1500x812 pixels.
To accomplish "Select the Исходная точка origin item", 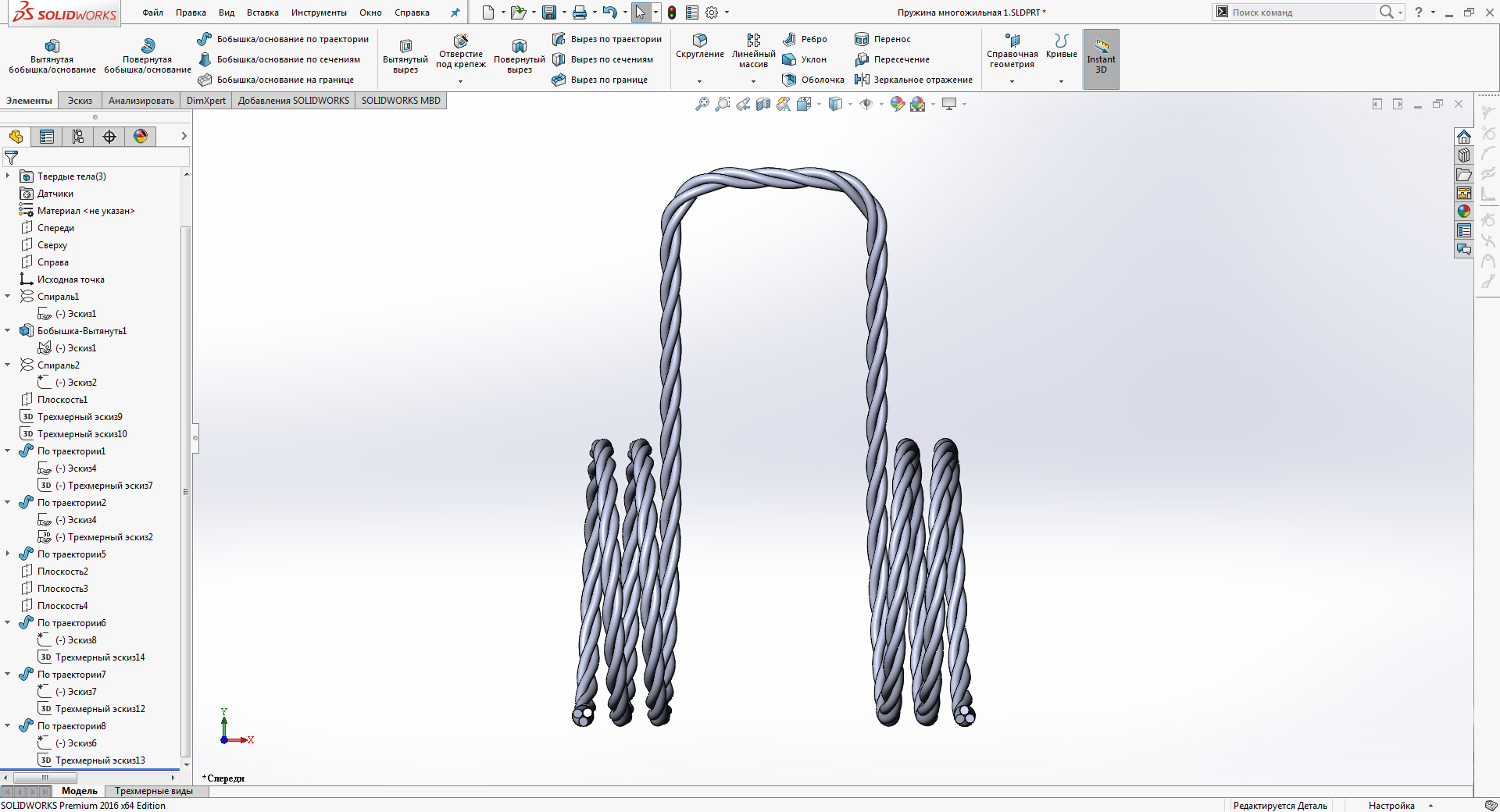I will 71,279.
